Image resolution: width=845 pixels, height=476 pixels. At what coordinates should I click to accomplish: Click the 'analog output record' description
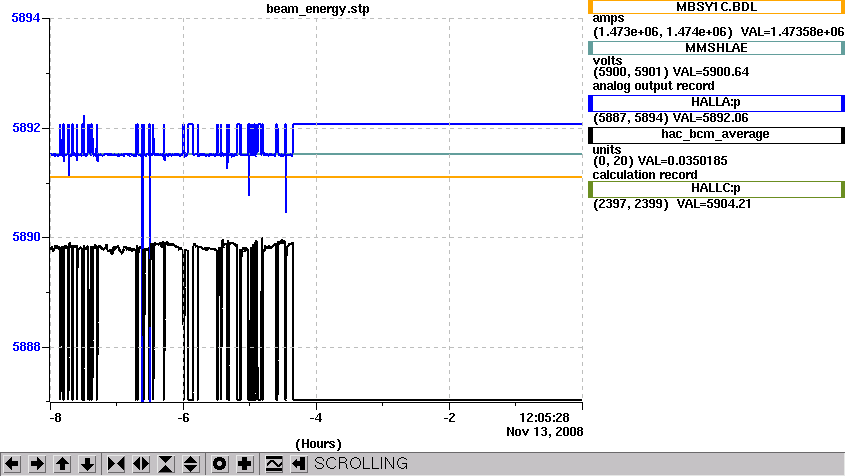tap(653, 86)
